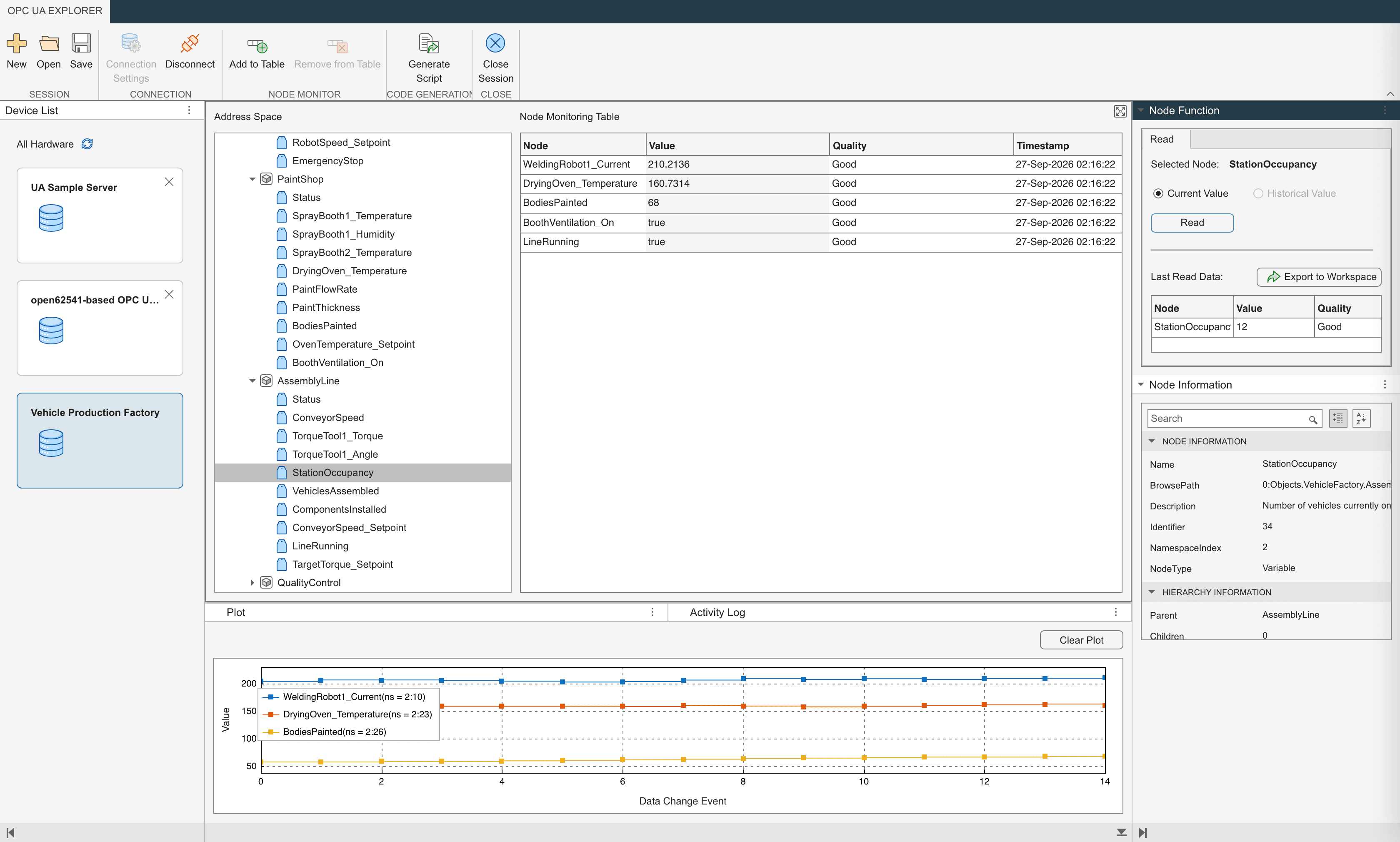1400x842 pixels.
Task: Click the New session icon
Action: click(16, 44)
